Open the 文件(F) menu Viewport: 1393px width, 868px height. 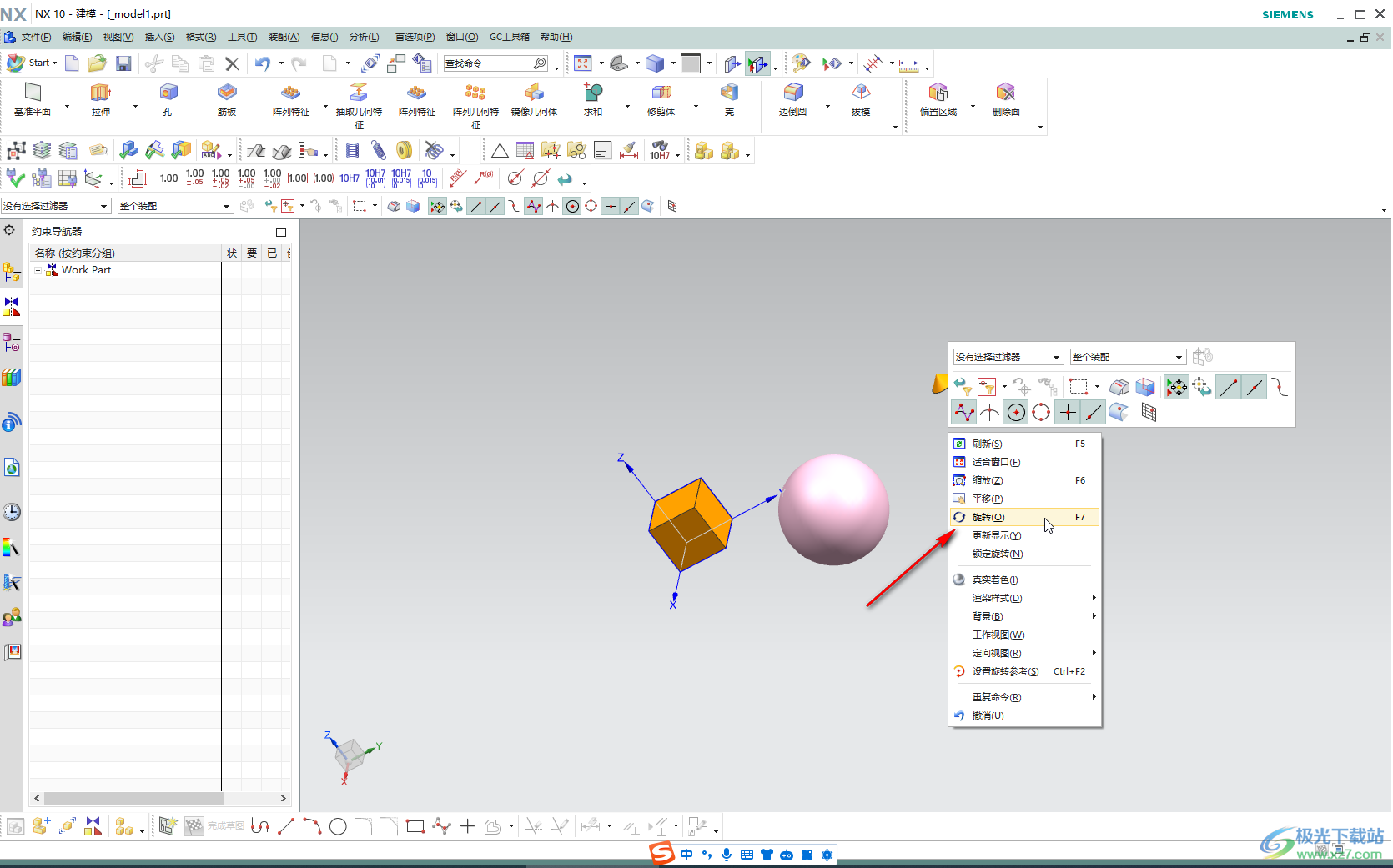(x=36, y=37)
